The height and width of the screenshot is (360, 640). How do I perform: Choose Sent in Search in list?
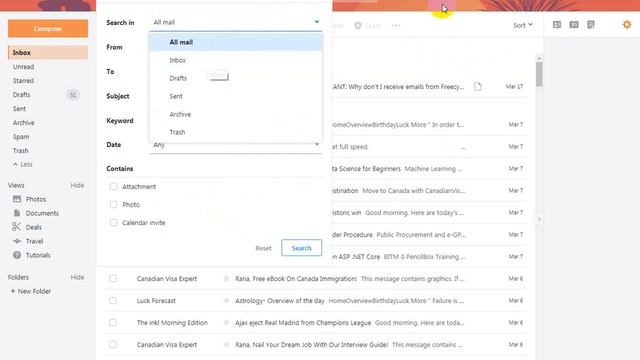pos(236,96)
